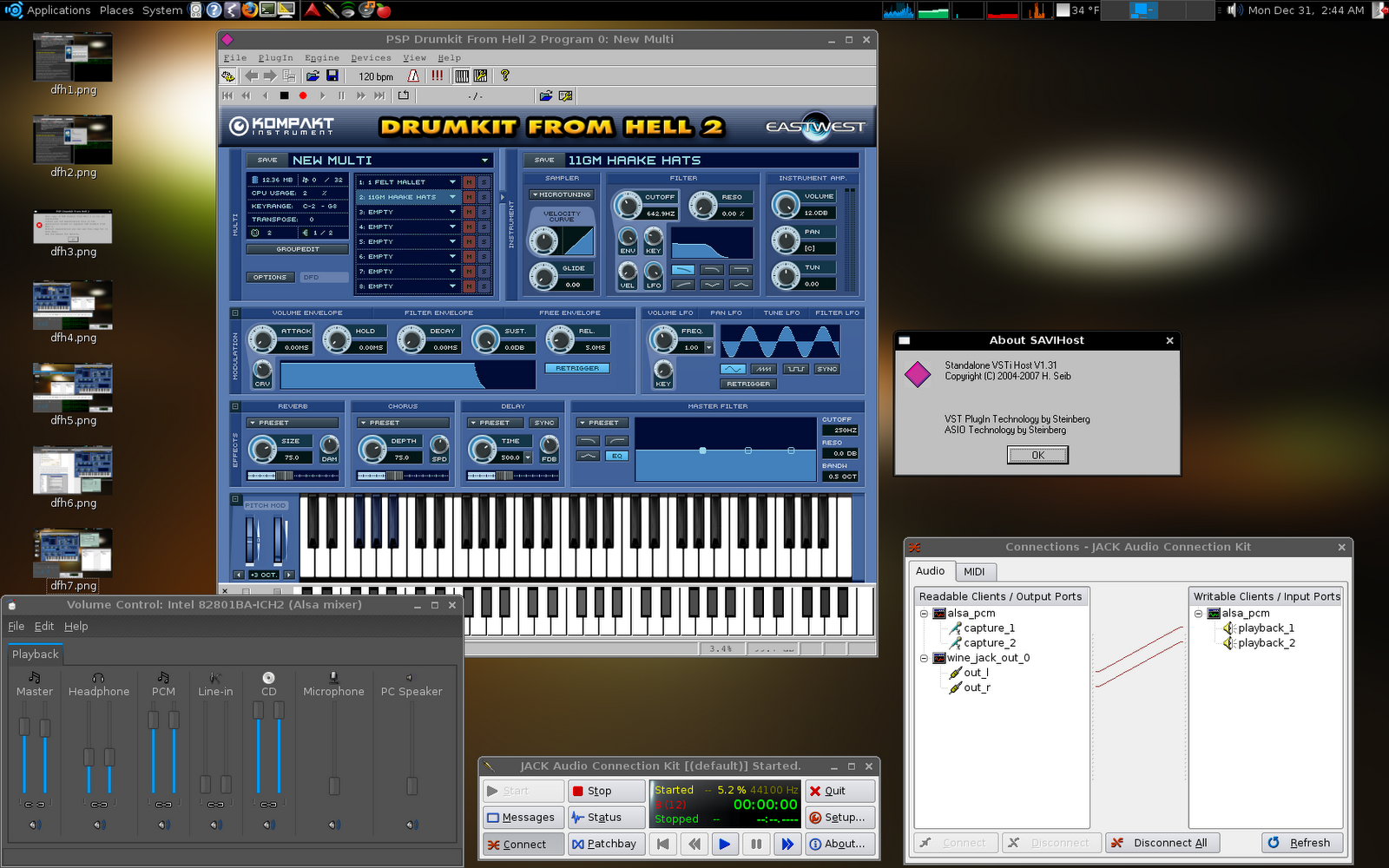Open the New Multi preset dropdown arrow

click(x=484, y=161)
